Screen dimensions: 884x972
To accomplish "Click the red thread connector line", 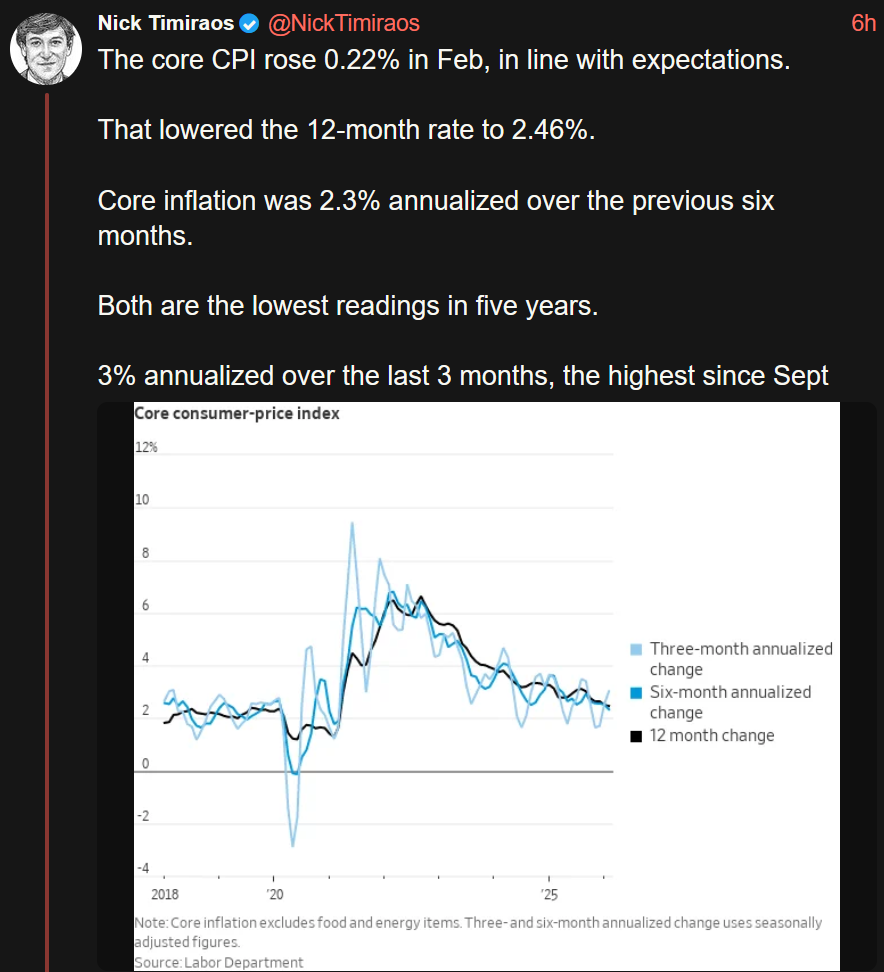I will [47, 500].
